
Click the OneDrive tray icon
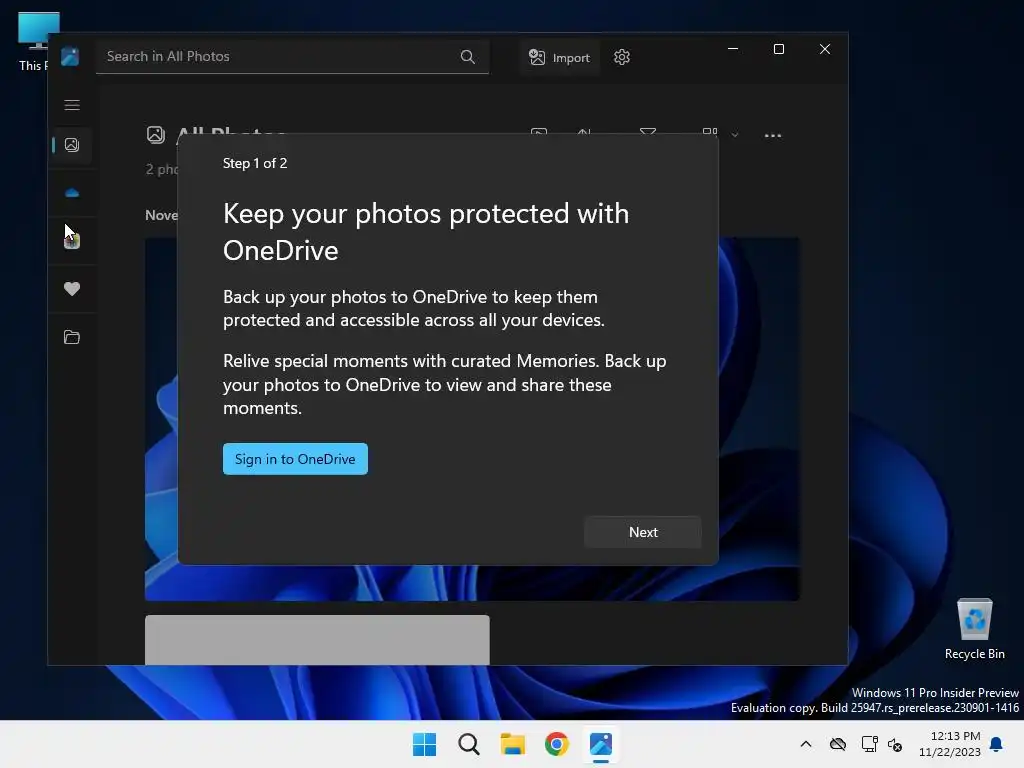click(x=837, y=744)
